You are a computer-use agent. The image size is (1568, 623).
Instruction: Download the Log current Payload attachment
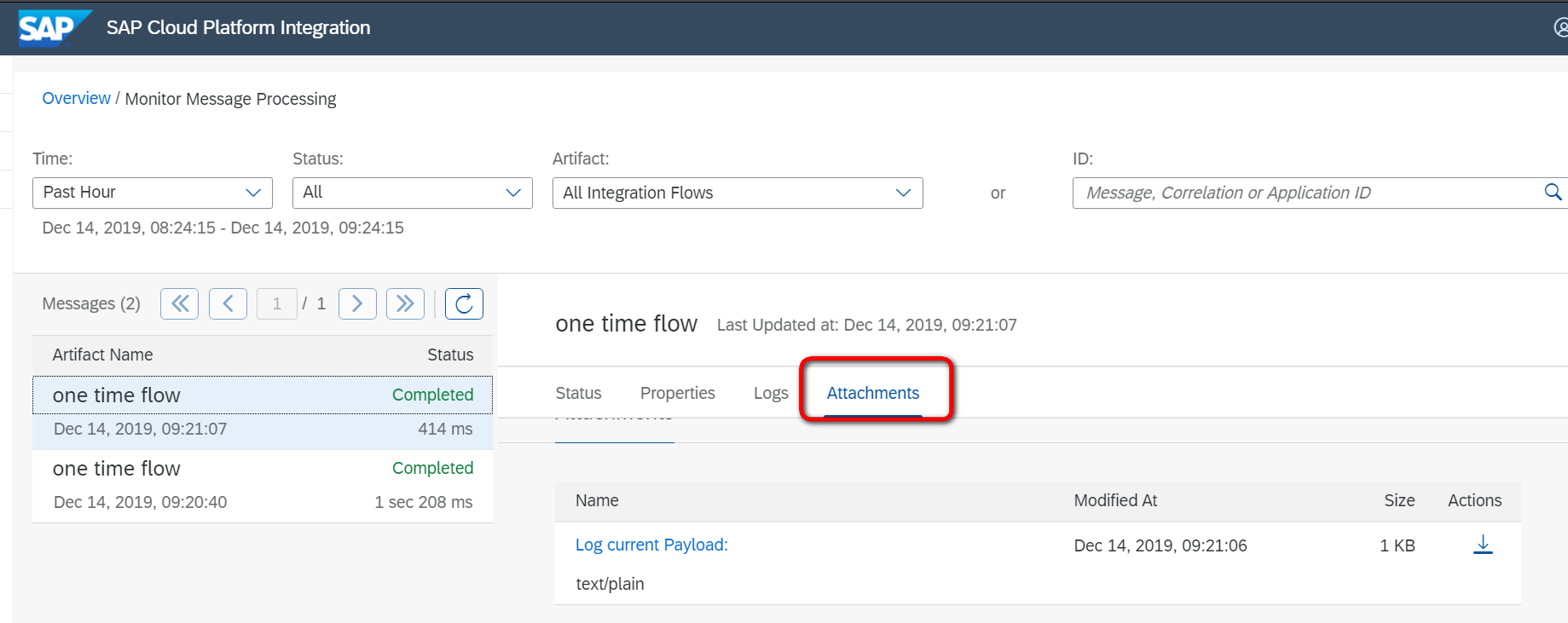tap(1483, 545)
